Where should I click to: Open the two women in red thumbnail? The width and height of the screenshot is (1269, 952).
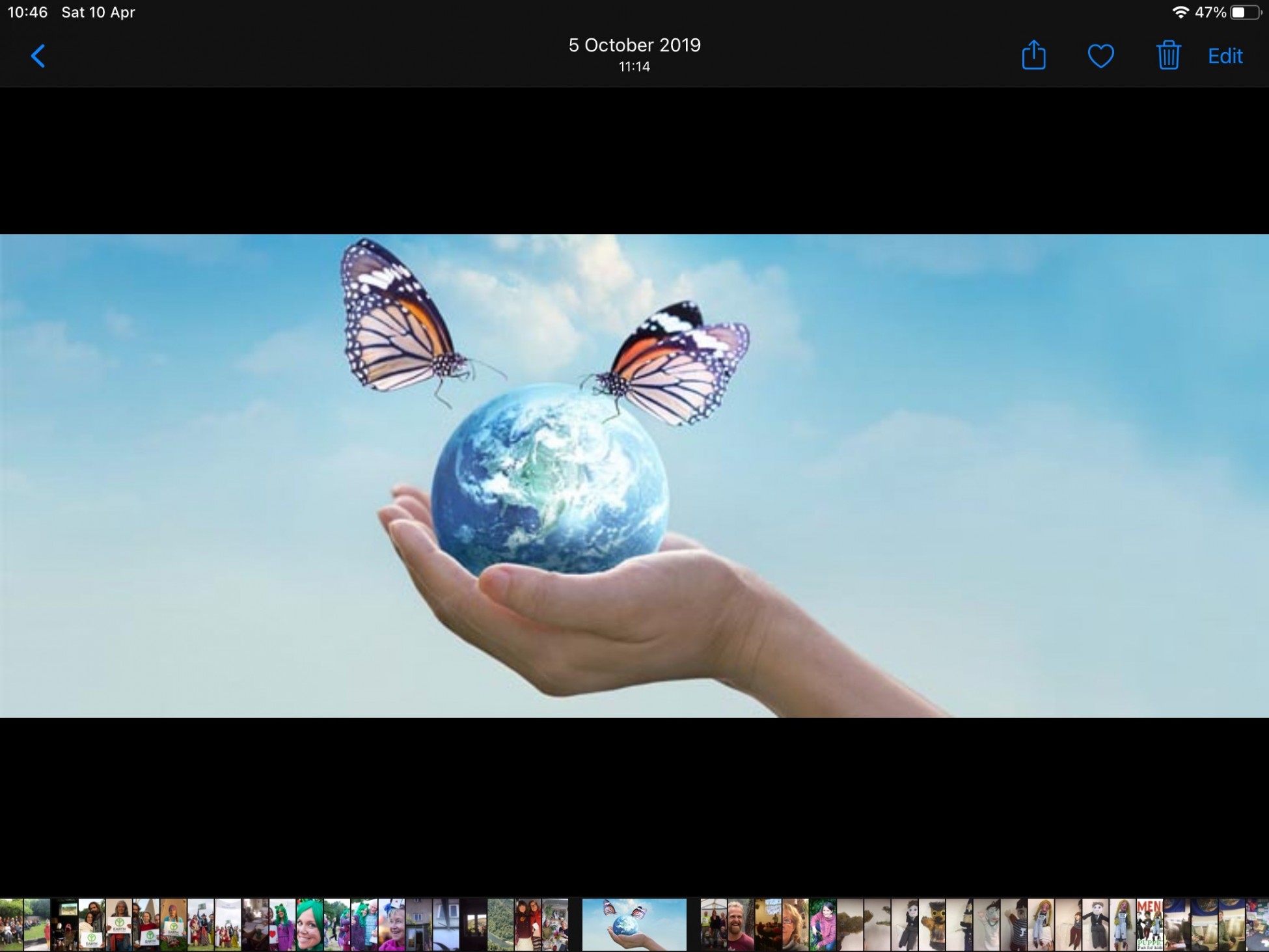[x=528, y=925]
